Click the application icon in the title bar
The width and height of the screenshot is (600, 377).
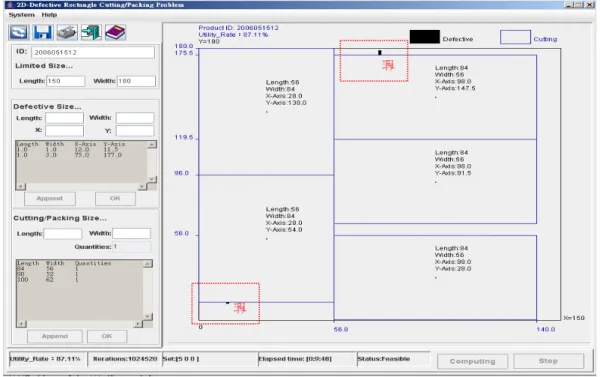[x=10, y=5]
